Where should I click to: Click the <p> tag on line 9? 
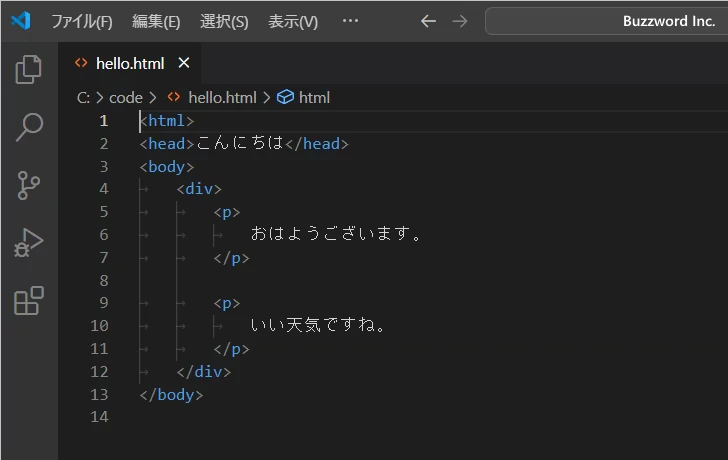click(227, 303)
